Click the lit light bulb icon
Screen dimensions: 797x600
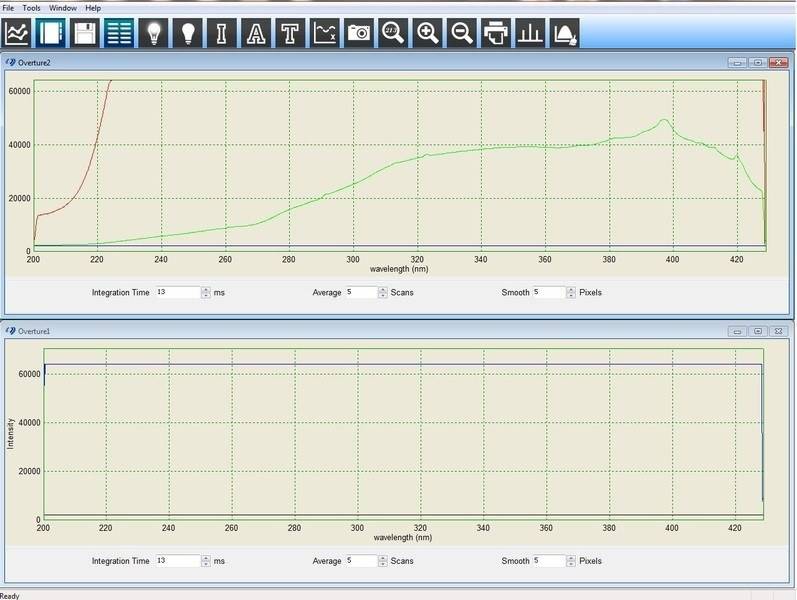point(153,32)
